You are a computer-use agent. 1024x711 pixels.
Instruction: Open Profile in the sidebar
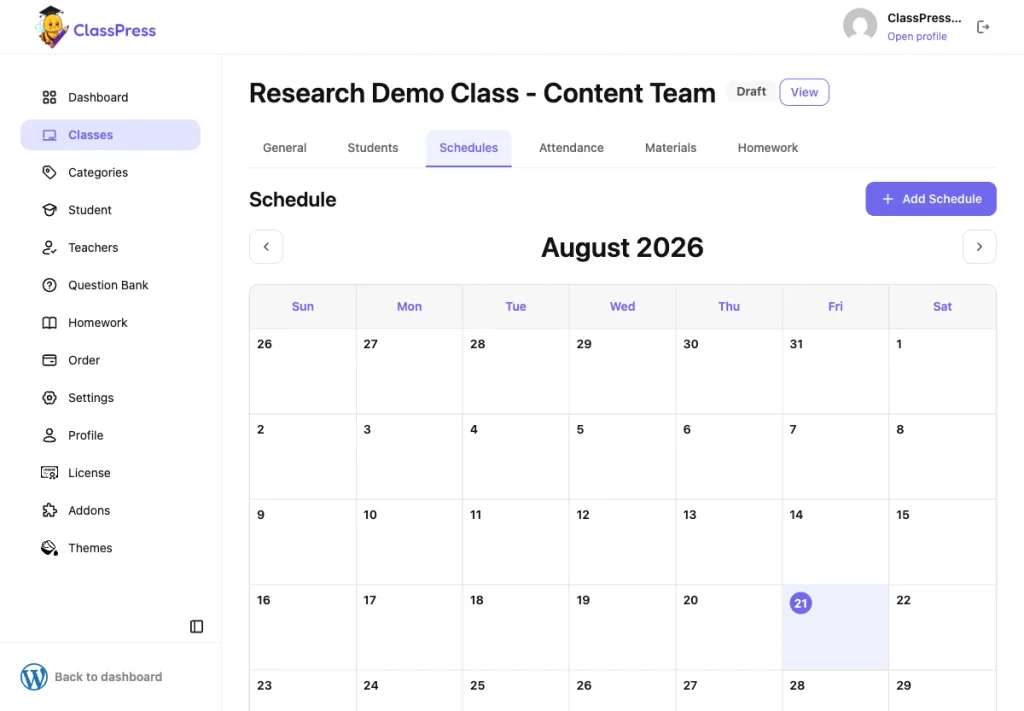point(110,435)
